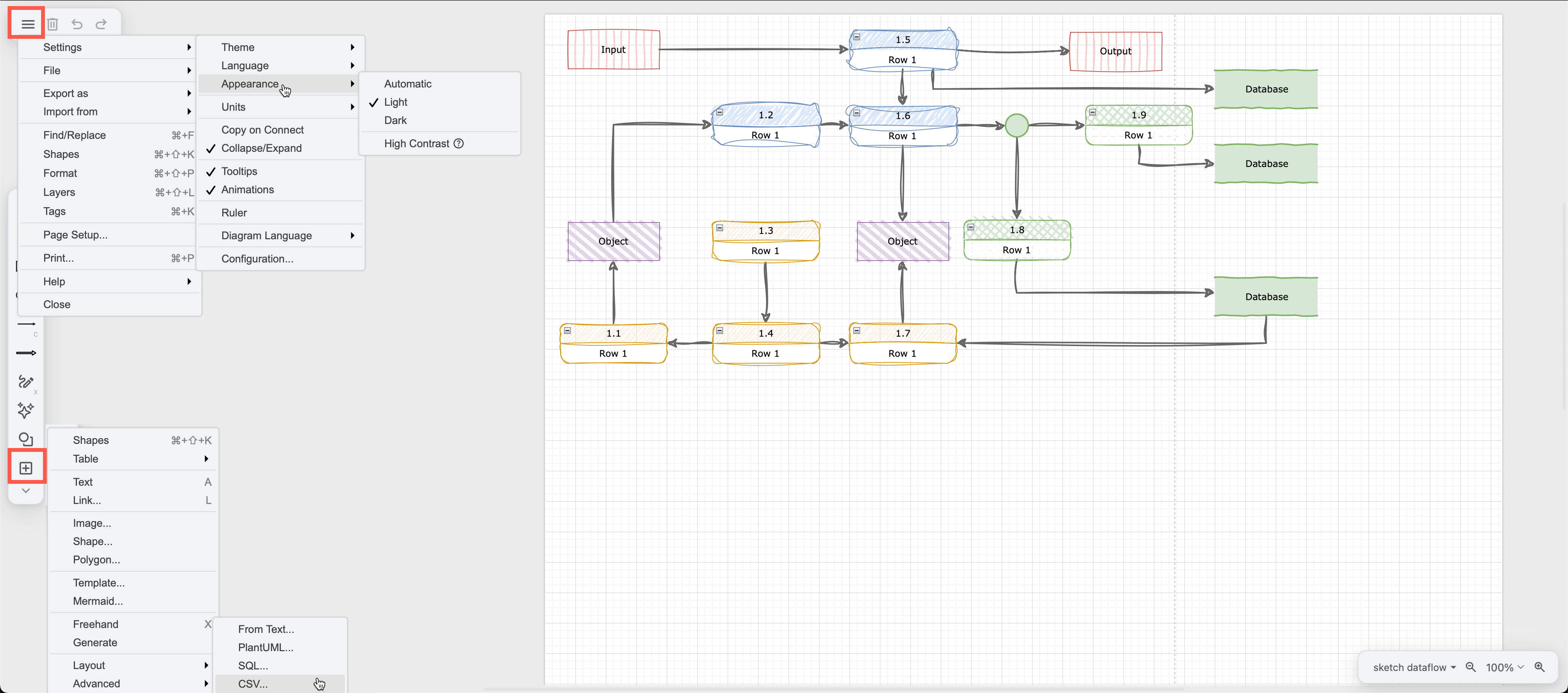This screenshot has height=693, width=1568.
Task: Expand the more-tools chevron below insert
Action: point(25,490)
